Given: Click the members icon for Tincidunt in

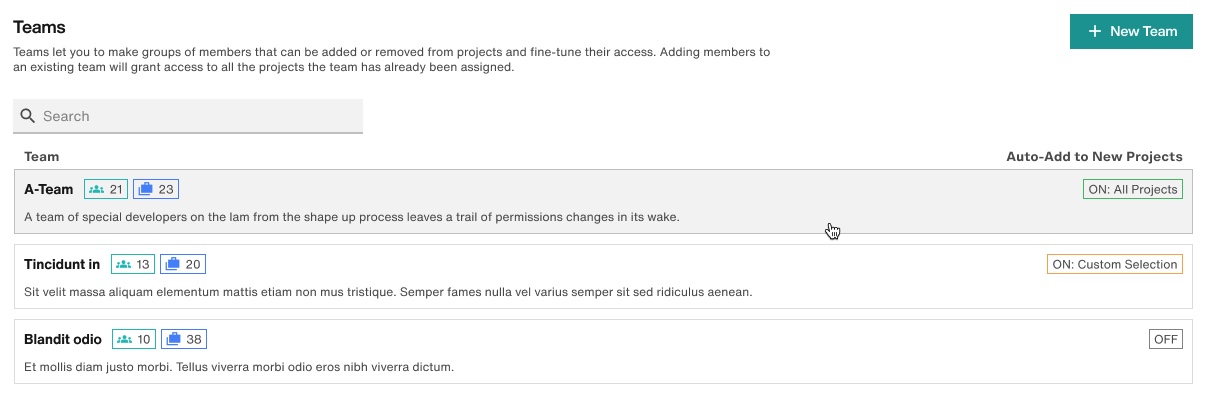Looking at the screenshot, I should [123, 264].
